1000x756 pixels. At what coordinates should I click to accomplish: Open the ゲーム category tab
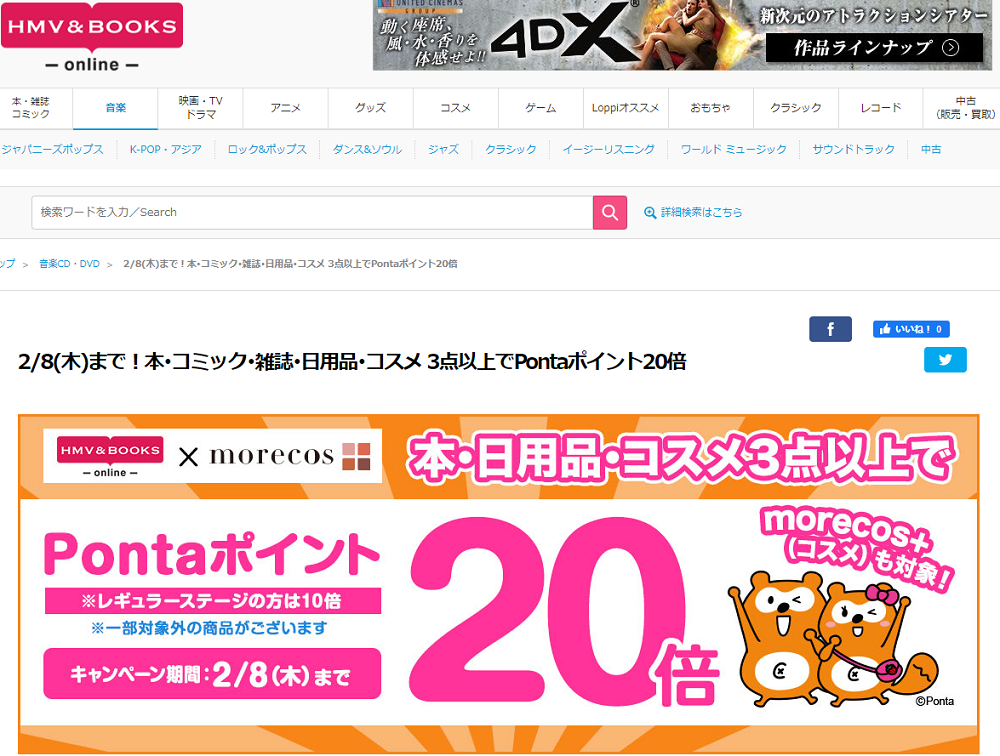pyautogui.click(x=541, y=108)
